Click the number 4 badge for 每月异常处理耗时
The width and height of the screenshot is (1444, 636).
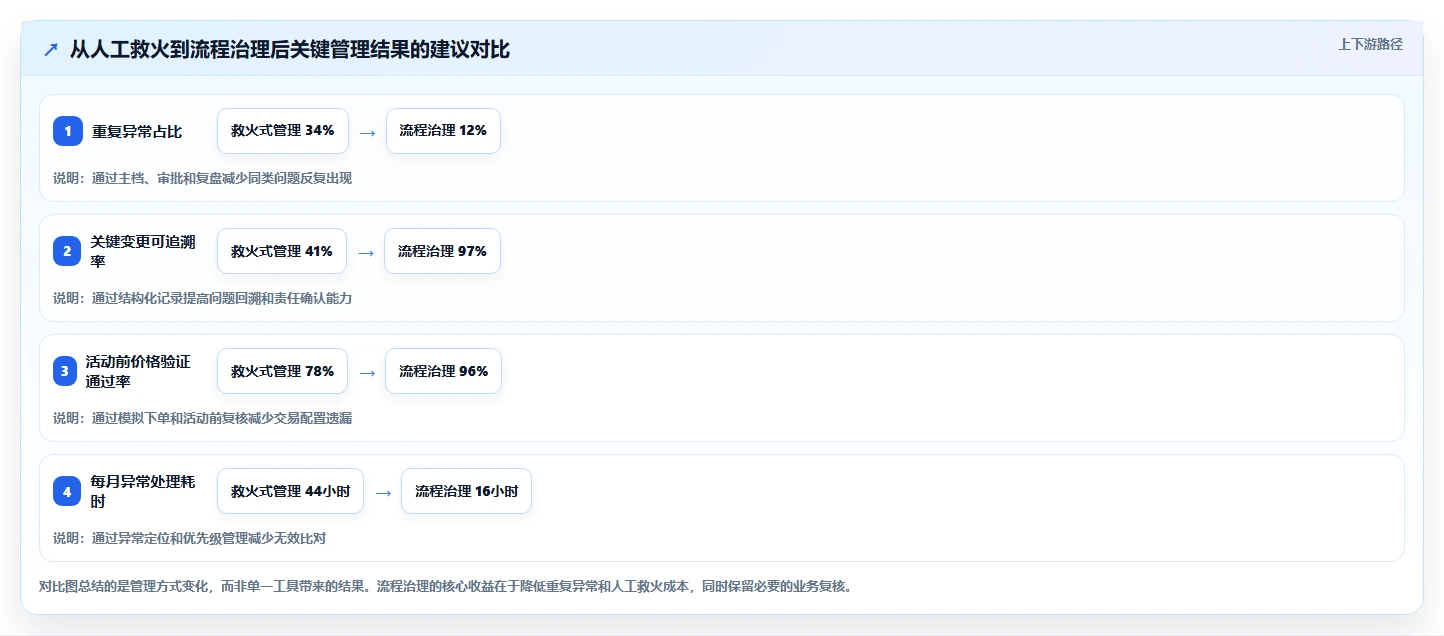(x=68, y=491)
